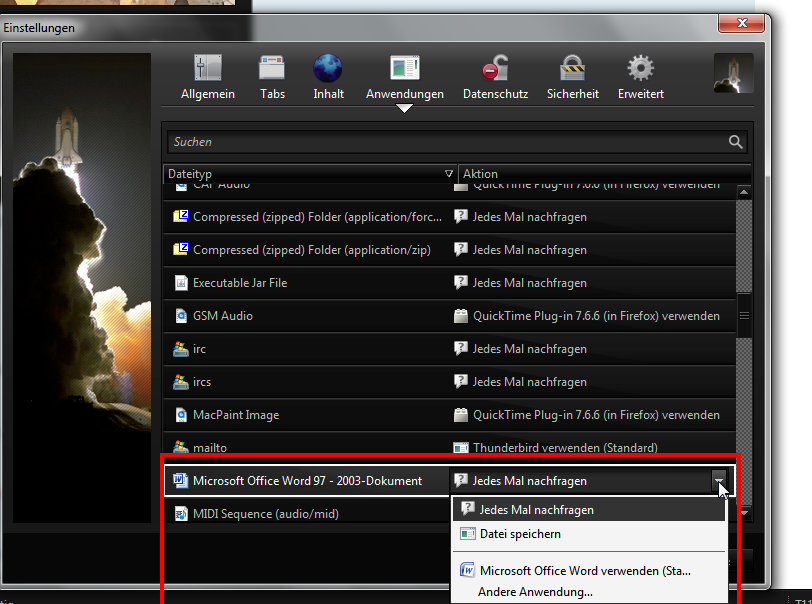The image size is (812, 604).
Task: Click the ircs protocol icon
Action: 181,382
